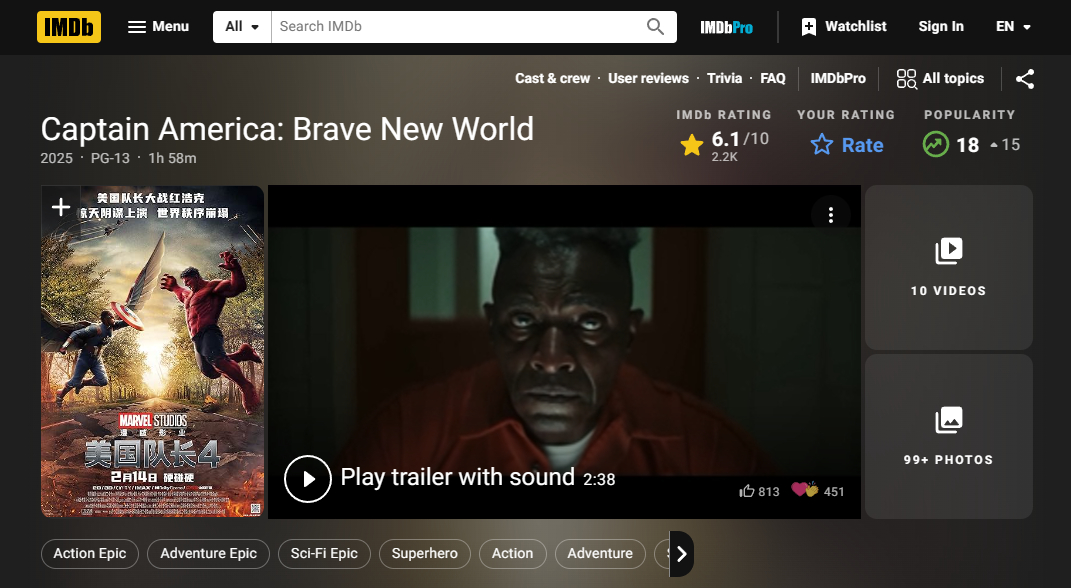Click the popularity score 18
The width and height of the screenshot is (1071, 588).
coord(970,145)
